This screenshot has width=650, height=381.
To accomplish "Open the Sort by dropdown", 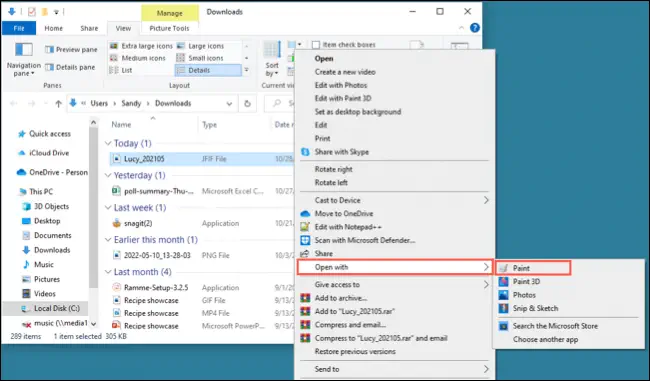I will 272,59.
